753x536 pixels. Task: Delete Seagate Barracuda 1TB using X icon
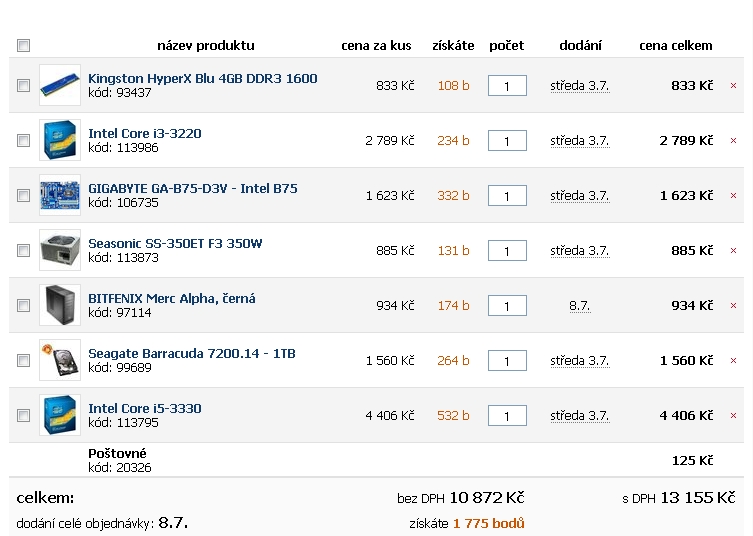click(733, 361)
